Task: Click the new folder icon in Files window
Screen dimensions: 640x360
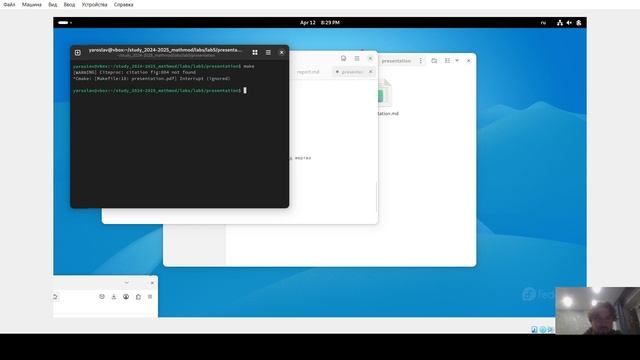Action: point(434,61)
